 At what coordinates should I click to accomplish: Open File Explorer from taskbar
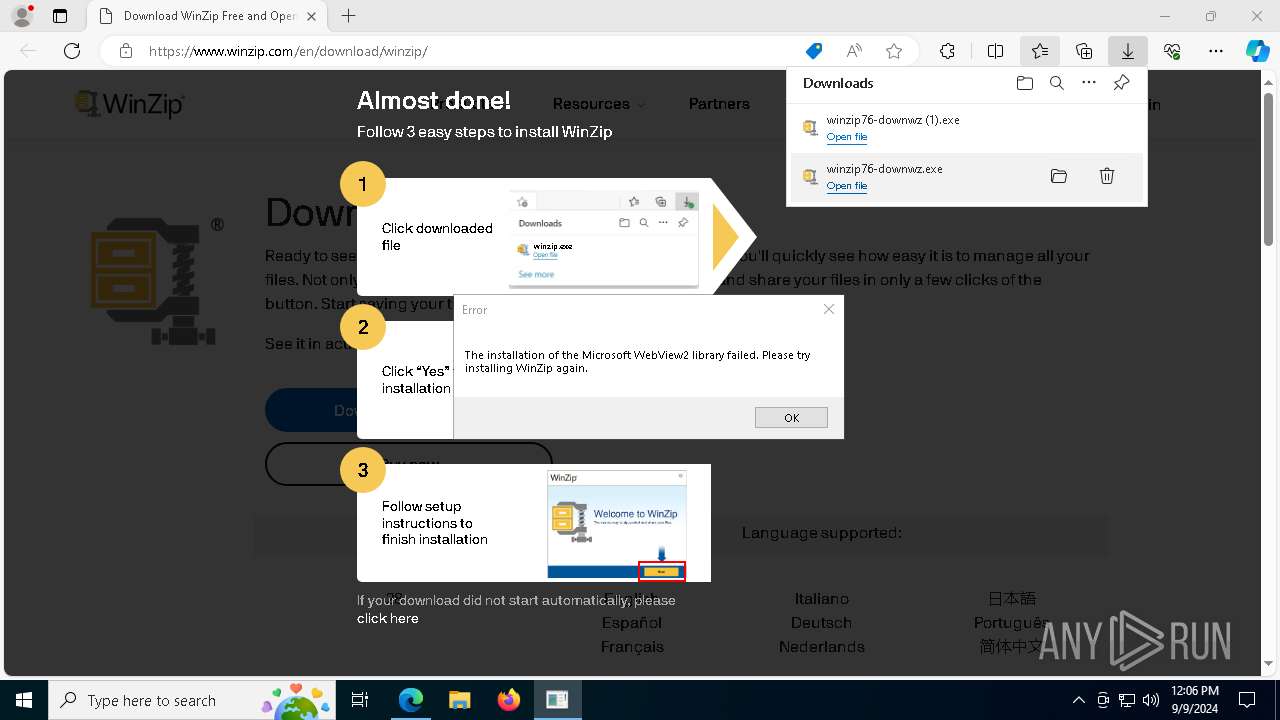coord(460,700)
